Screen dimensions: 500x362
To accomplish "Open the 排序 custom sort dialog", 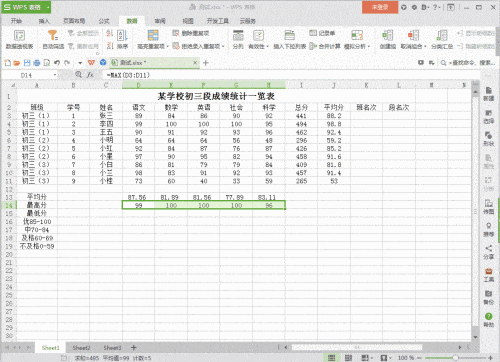I will 122,39.
